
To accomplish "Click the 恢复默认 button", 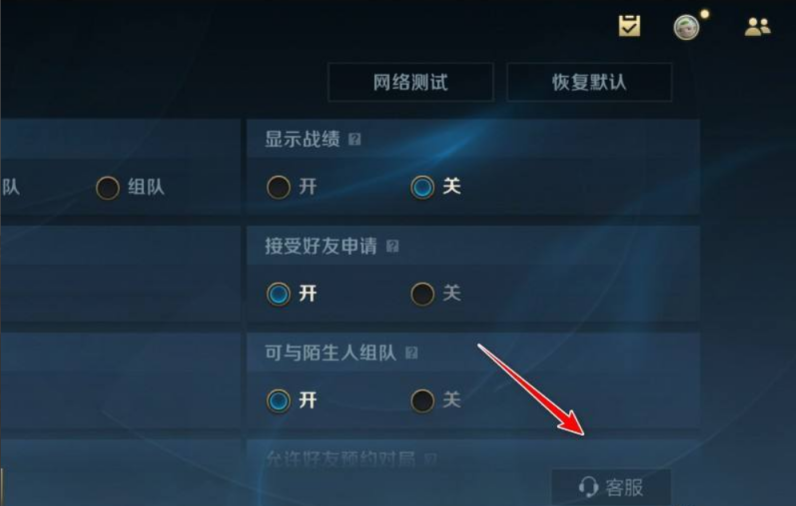I will (x=589, y=82).
